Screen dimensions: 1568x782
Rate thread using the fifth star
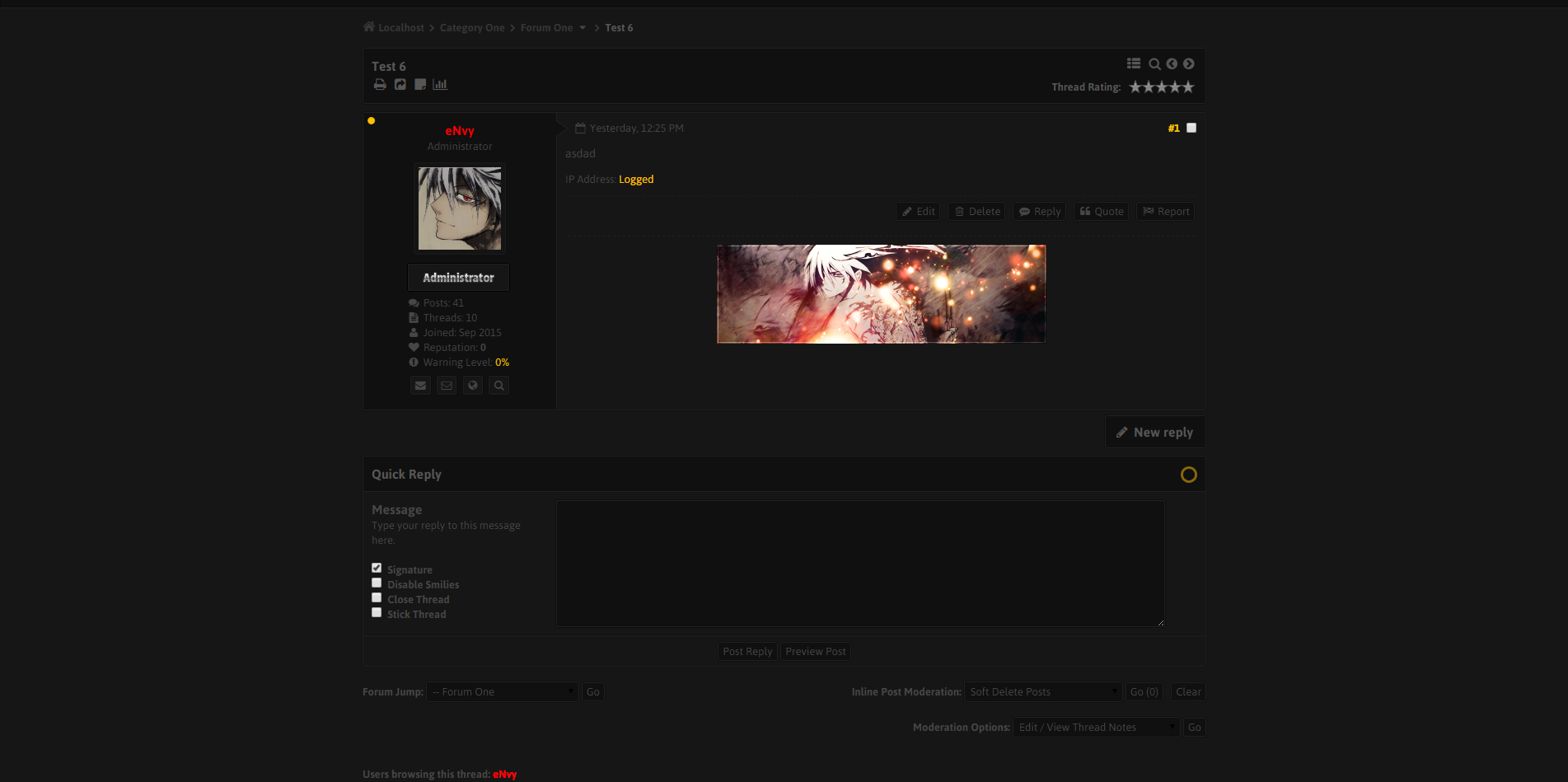tap(1187, 87)
